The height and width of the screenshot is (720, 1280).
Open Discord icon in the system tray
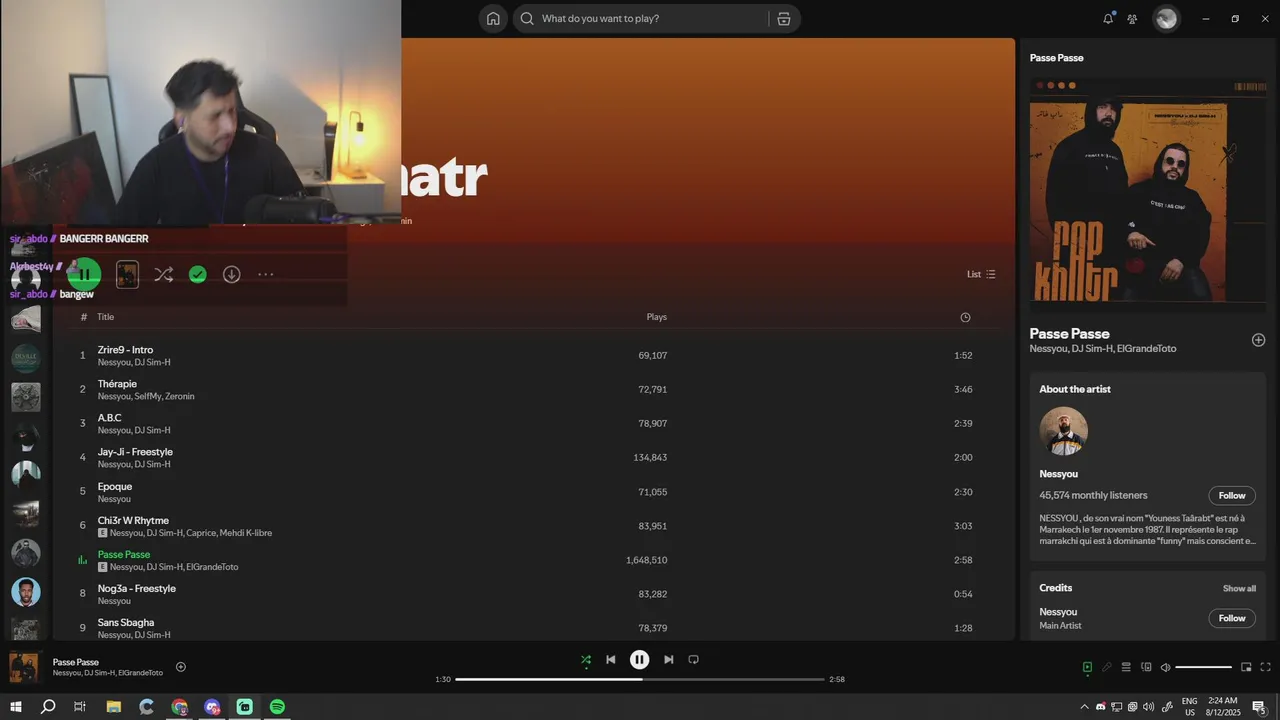click(1101, 707)
